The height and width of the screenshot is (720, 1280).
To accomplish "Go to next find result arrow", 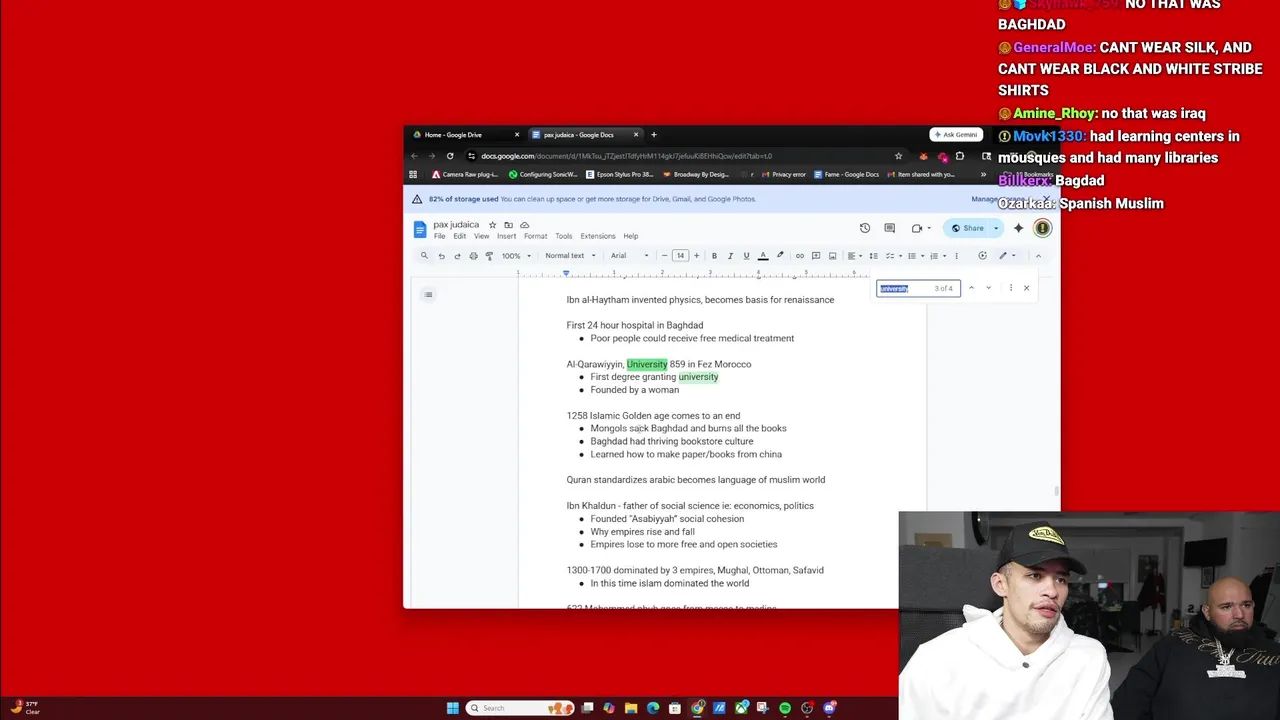I will point(988,288).
